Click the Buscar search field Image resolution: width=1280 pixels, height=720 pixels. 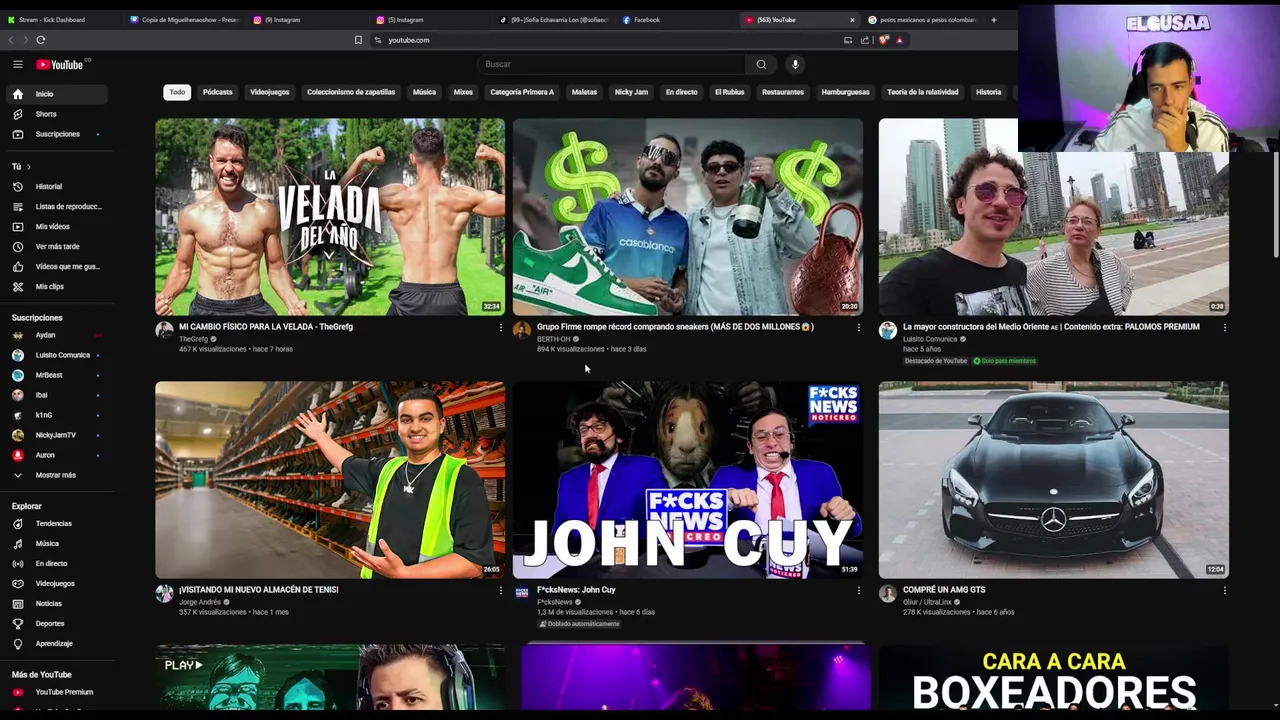[x=611, y=64]
